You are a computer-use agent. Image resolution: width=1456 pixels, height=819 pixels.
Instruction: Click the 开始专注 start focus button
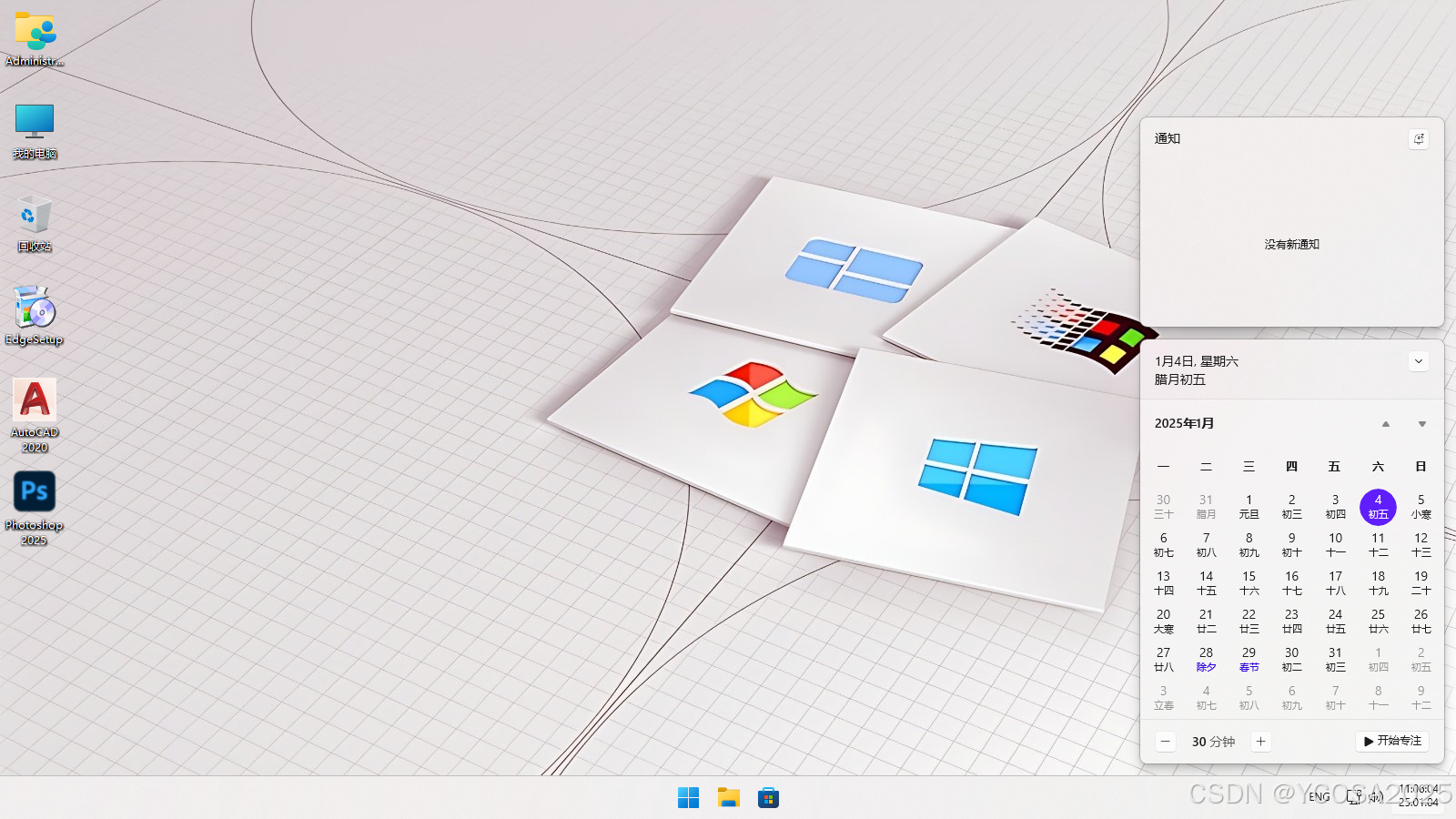pos(1393,742)
